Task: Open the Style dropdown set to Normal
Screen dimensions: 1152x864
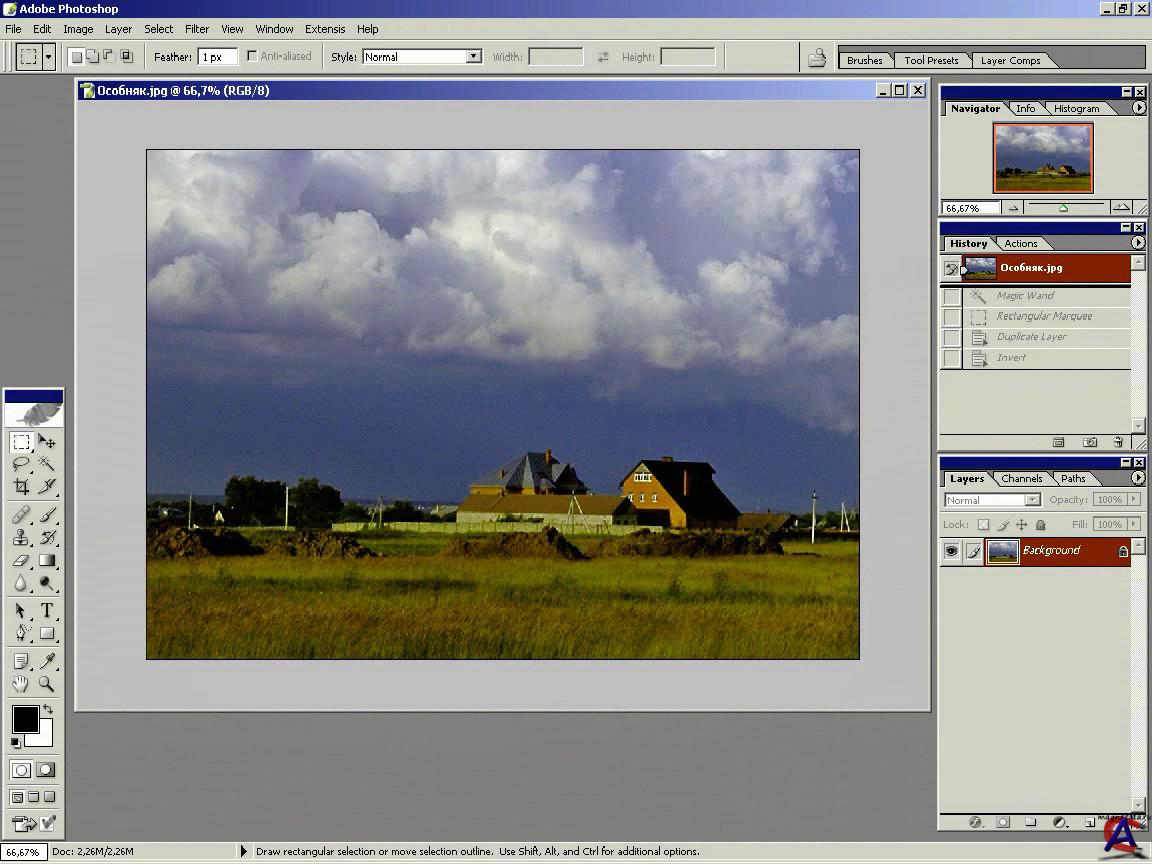Action: (x=422, y=57)
